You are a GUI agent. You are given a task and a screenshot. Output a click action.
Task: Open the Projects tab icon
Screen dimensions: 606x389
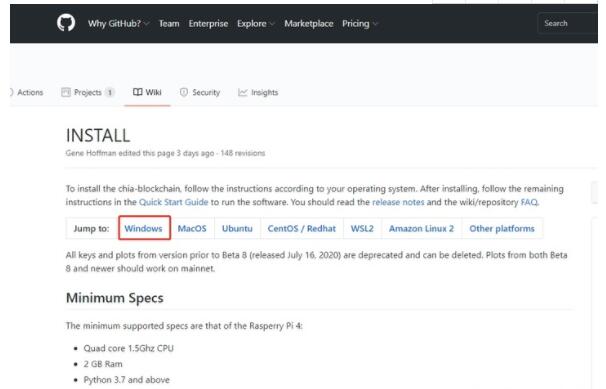[66, 92]
